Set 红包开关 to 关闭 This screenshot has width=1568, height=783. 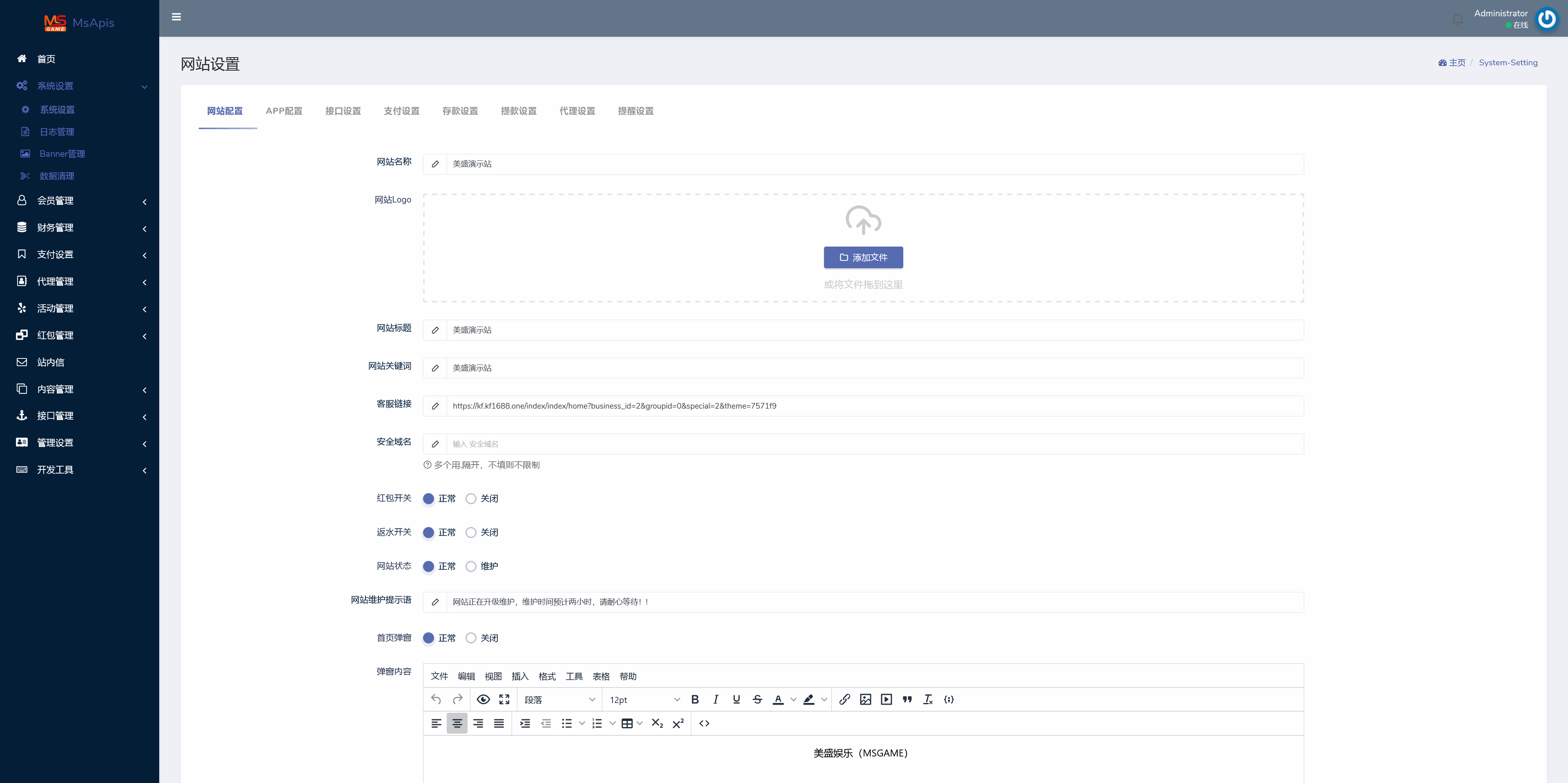click(470, 498)
